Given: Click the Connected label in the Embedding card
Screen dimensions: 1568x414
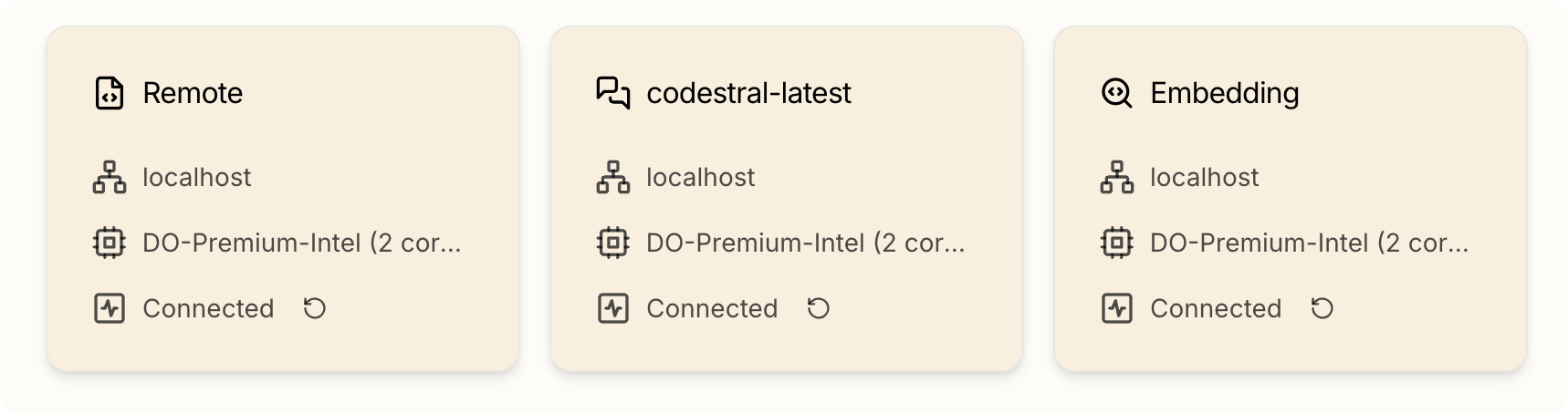Looking at the screenshot, I should 1216,308.
